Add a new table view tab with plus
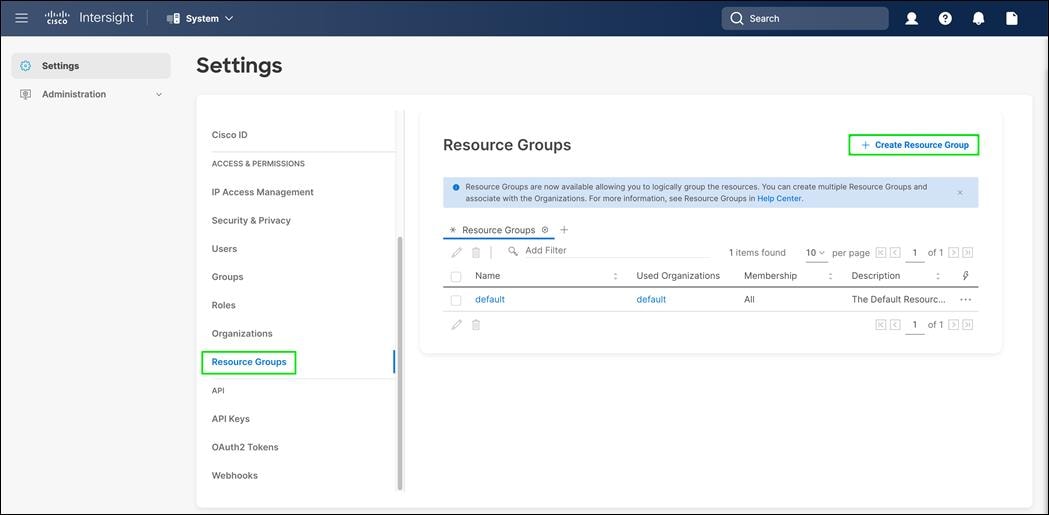1049x515 pixels. click(x=564, y=229)
